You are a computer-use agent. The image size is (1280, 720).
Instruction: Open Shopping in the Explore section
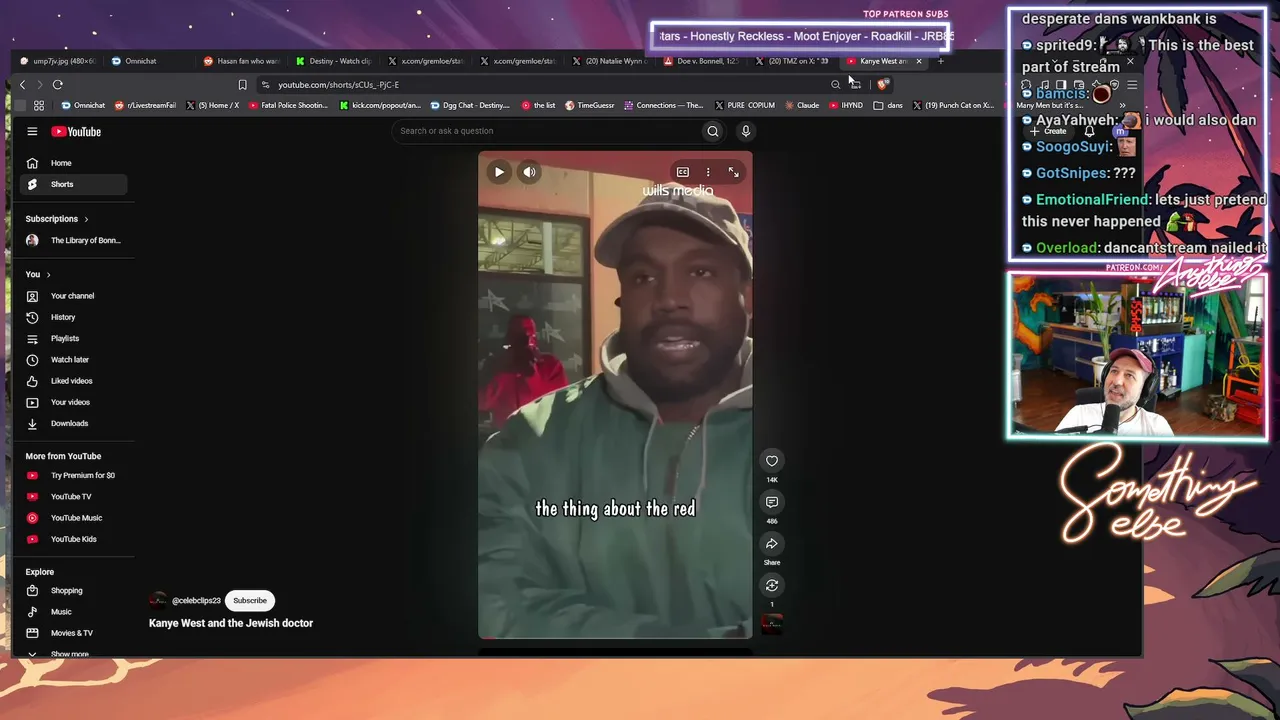pyautogui.click(x=73, y=591)
